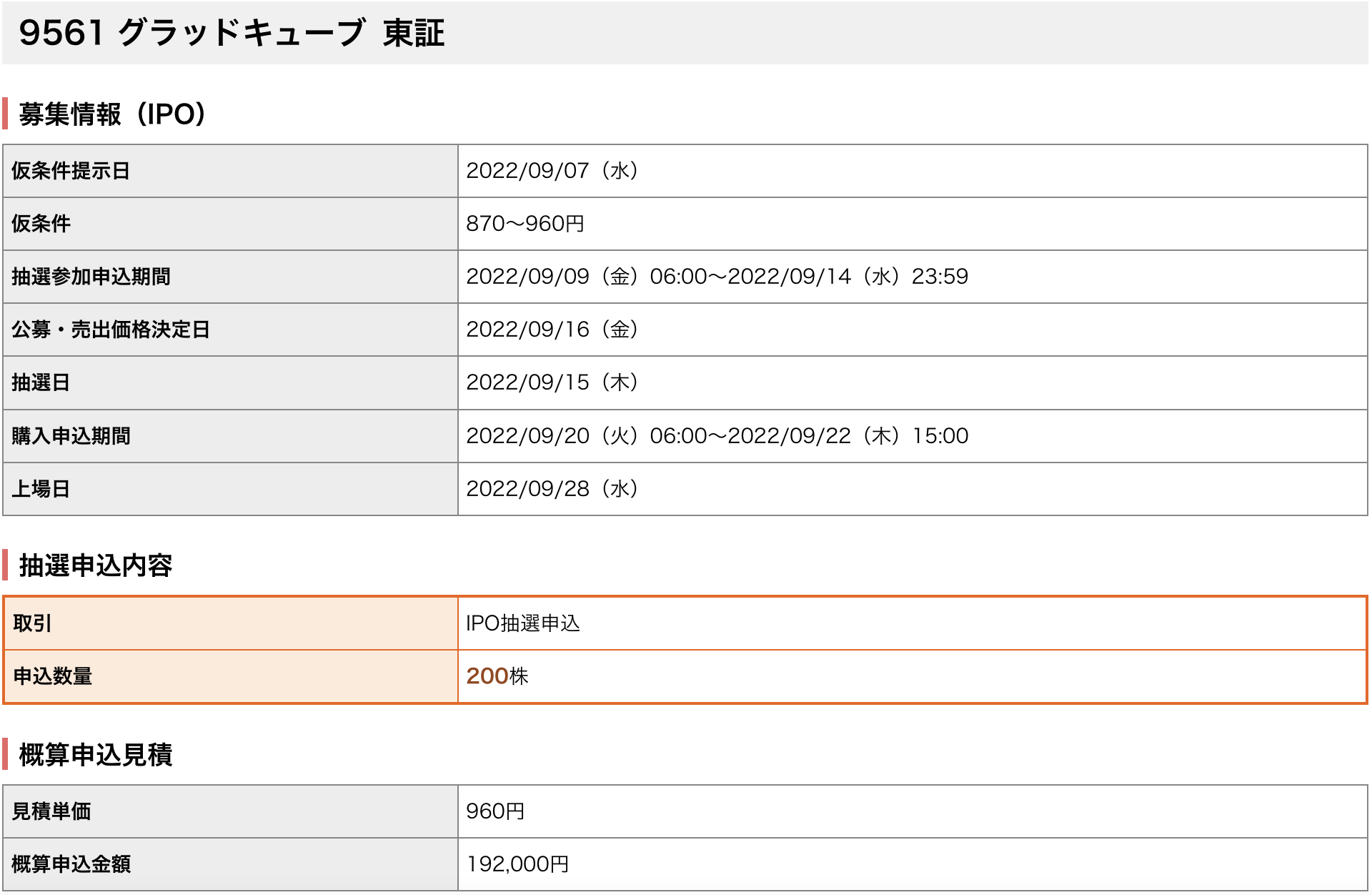Click the 抽選日 row label
The image size is (1372, 895).
tap(41, 382)
